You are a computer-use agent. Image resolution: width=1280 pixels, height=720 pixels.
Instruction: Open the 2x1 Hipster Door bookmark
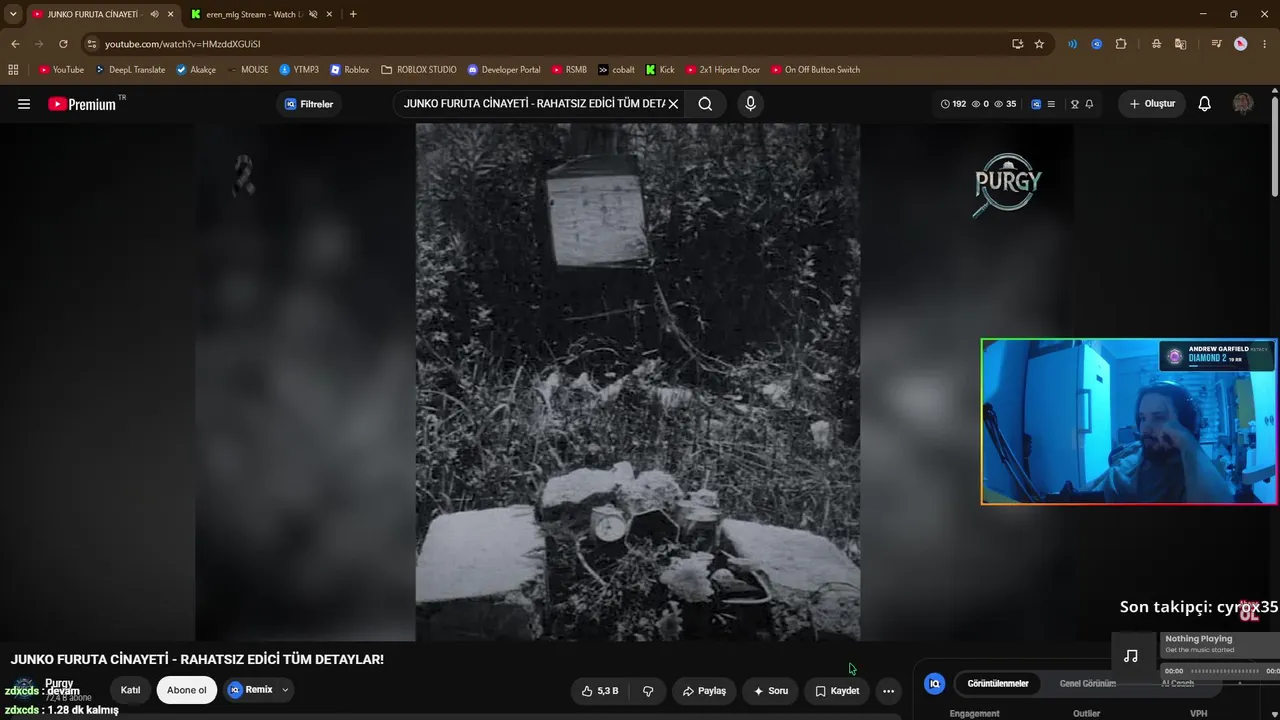coord(722,70)
